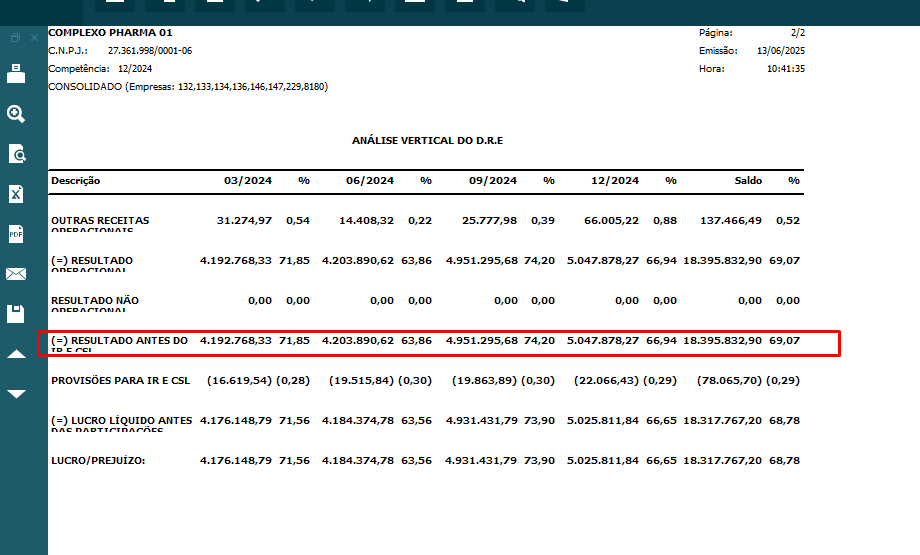Click the zoom in magnifier icon
Screen dimensions: 920x555
tap(16, 114)
